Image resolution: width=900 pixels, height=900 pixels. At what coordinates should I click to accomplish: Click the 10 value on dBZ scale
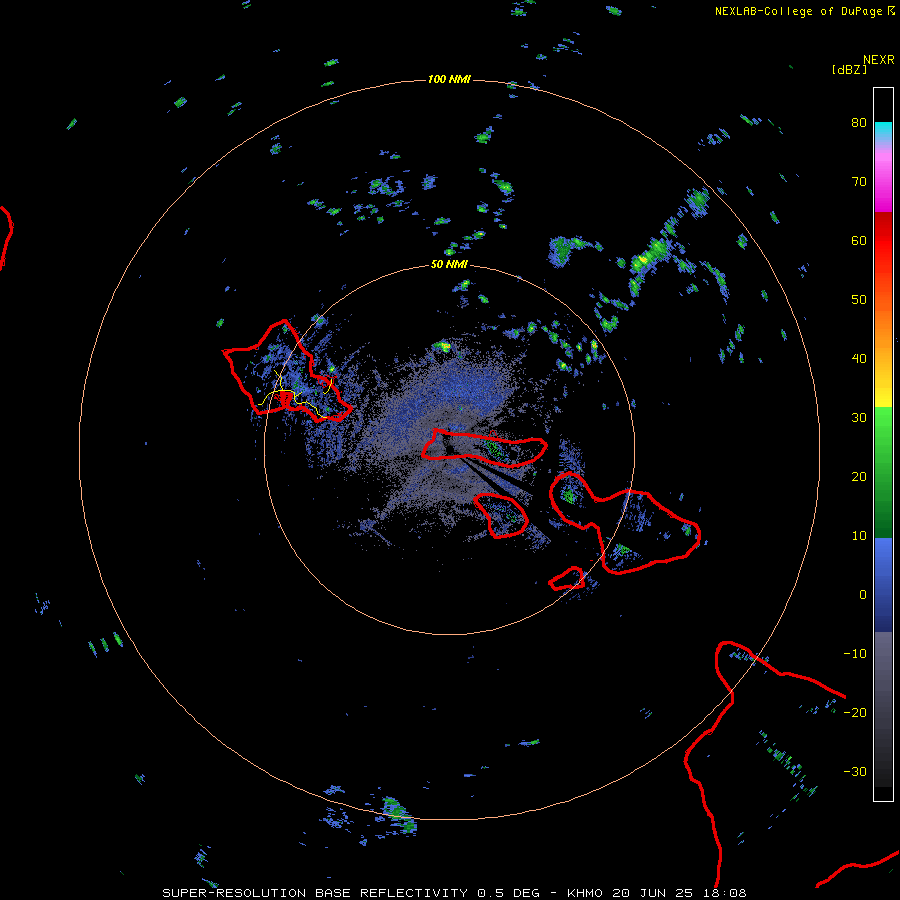click(859, 536)
